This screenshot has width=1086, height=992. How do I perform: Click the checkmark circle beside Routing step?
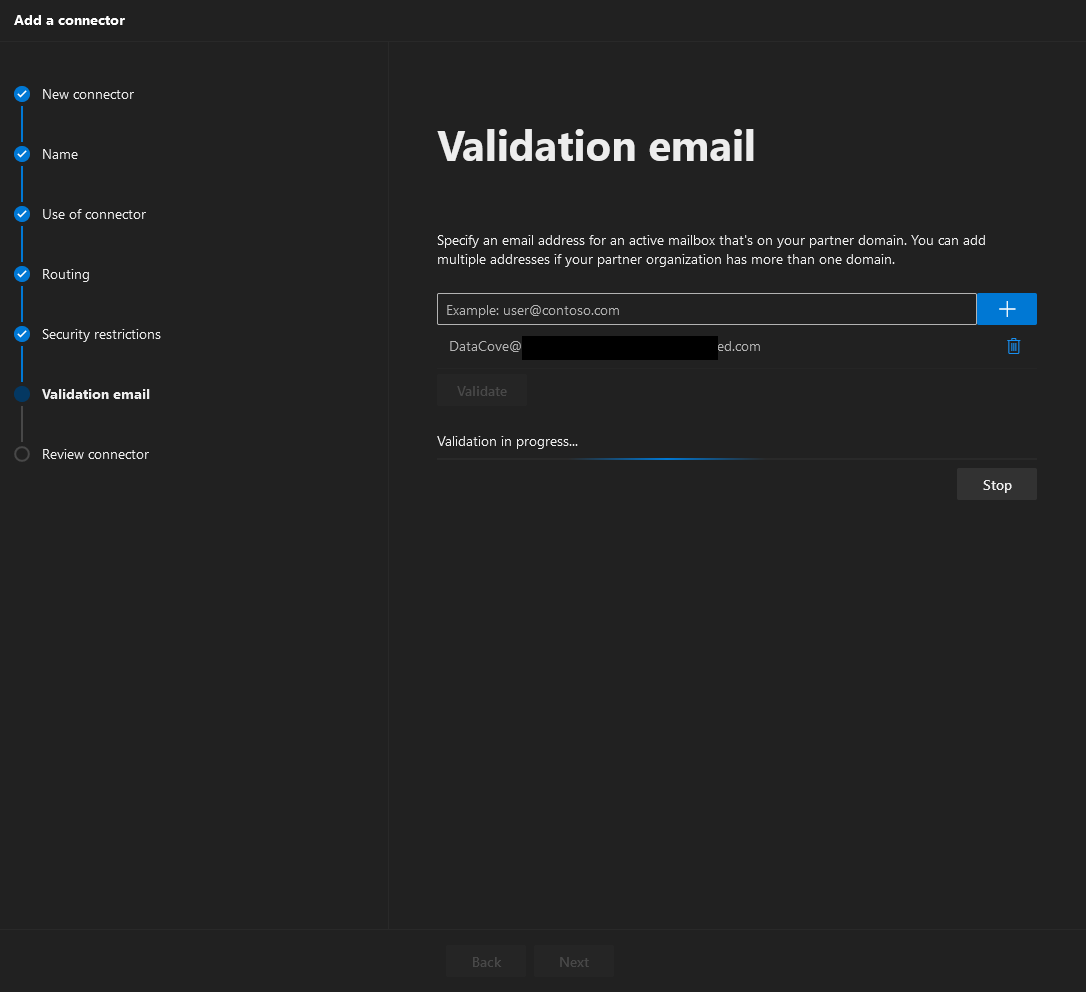22,274
